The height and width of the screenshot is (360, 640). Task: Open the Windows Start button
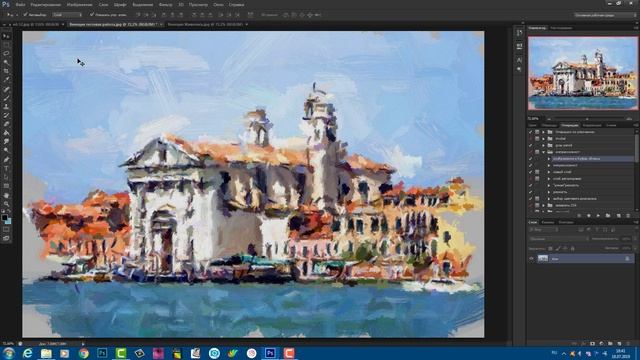tap(8, 353)
